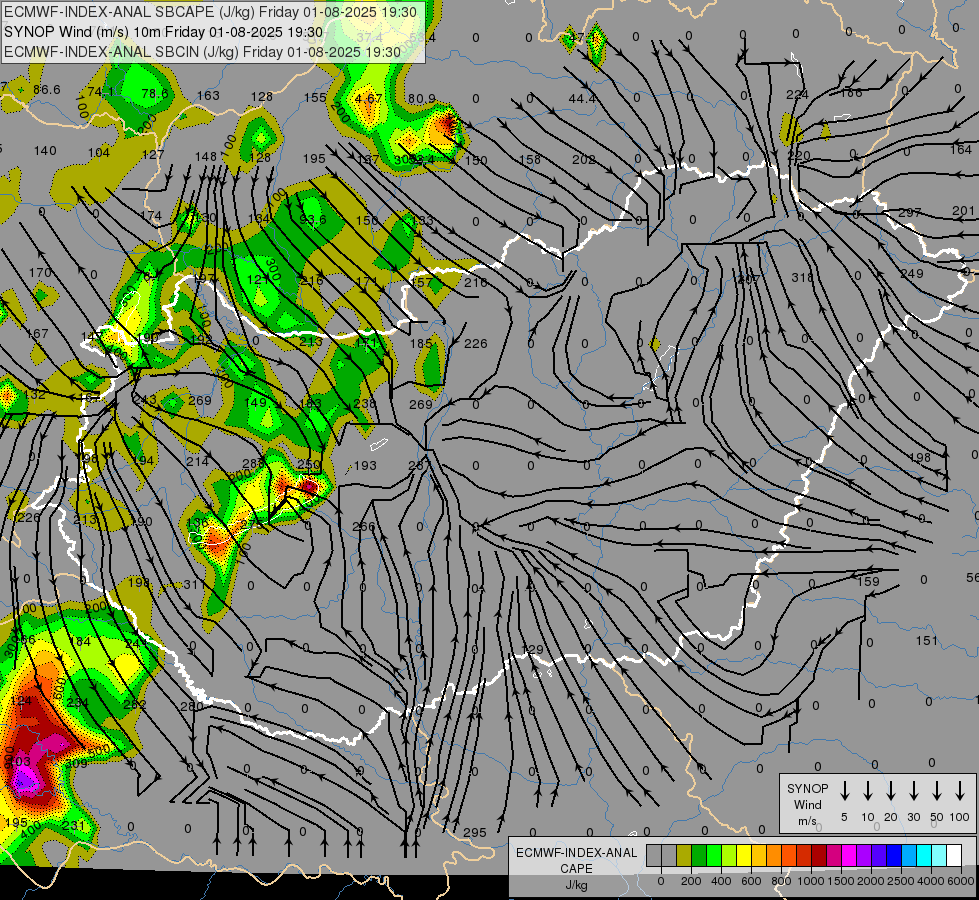Screen dimensions: 979x900
Task: Click the 'J/kg' unit label in legend
Action: click(576, 885)
